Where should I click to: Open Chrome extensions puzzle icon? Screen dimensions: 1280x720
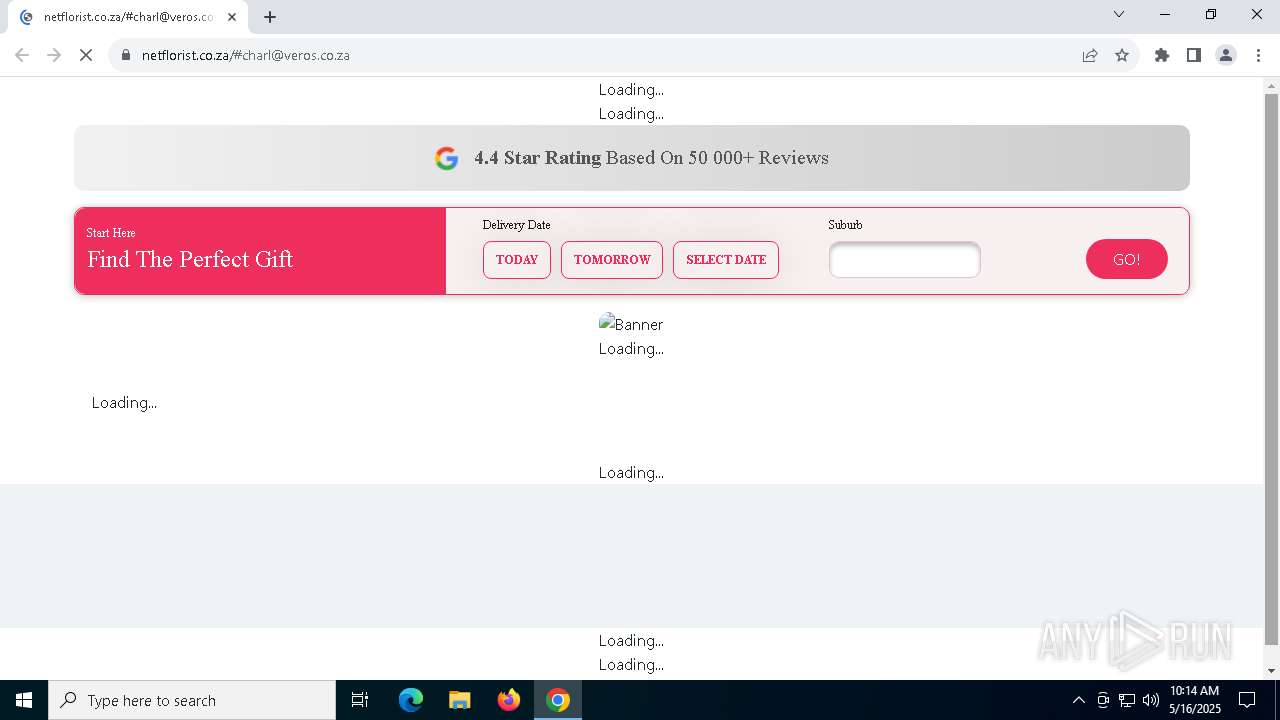(1162, 55)
